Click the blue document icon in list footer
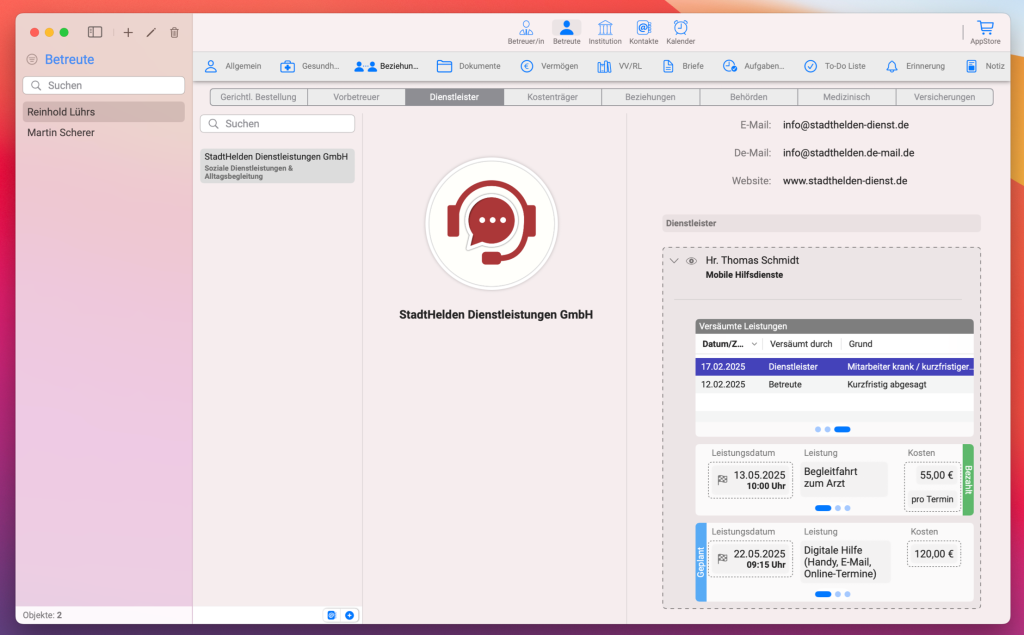 (x=332, y=615)
